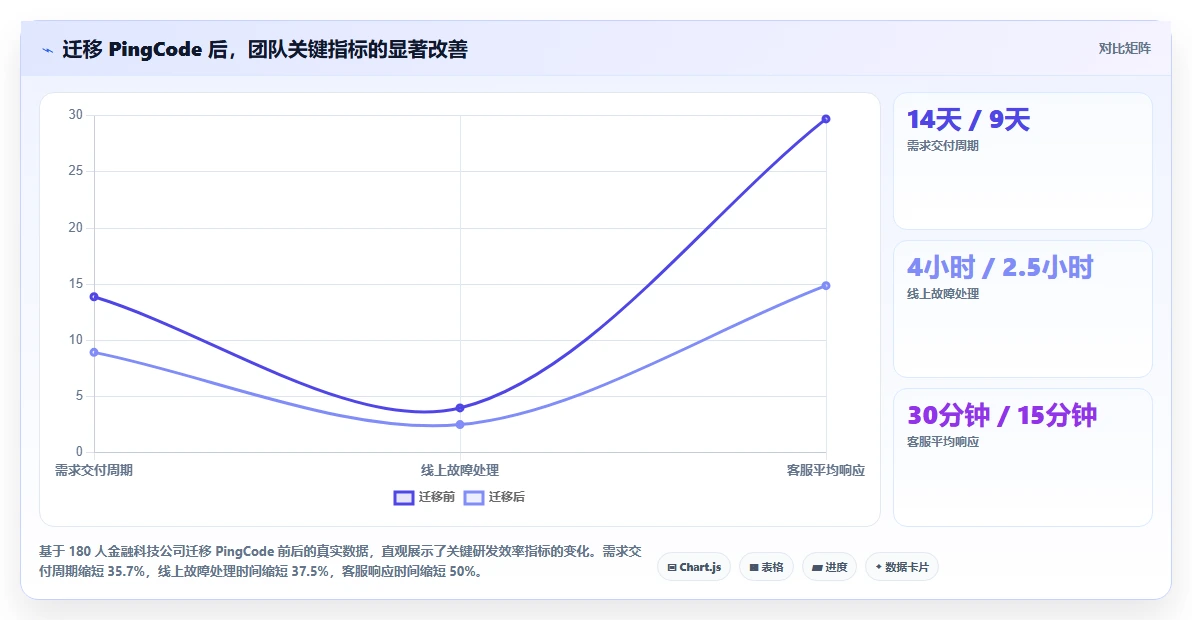Click the 对比矩阵 label in header
The height and width of the screenshot is (620, 1192).
tap(1124, 49)
